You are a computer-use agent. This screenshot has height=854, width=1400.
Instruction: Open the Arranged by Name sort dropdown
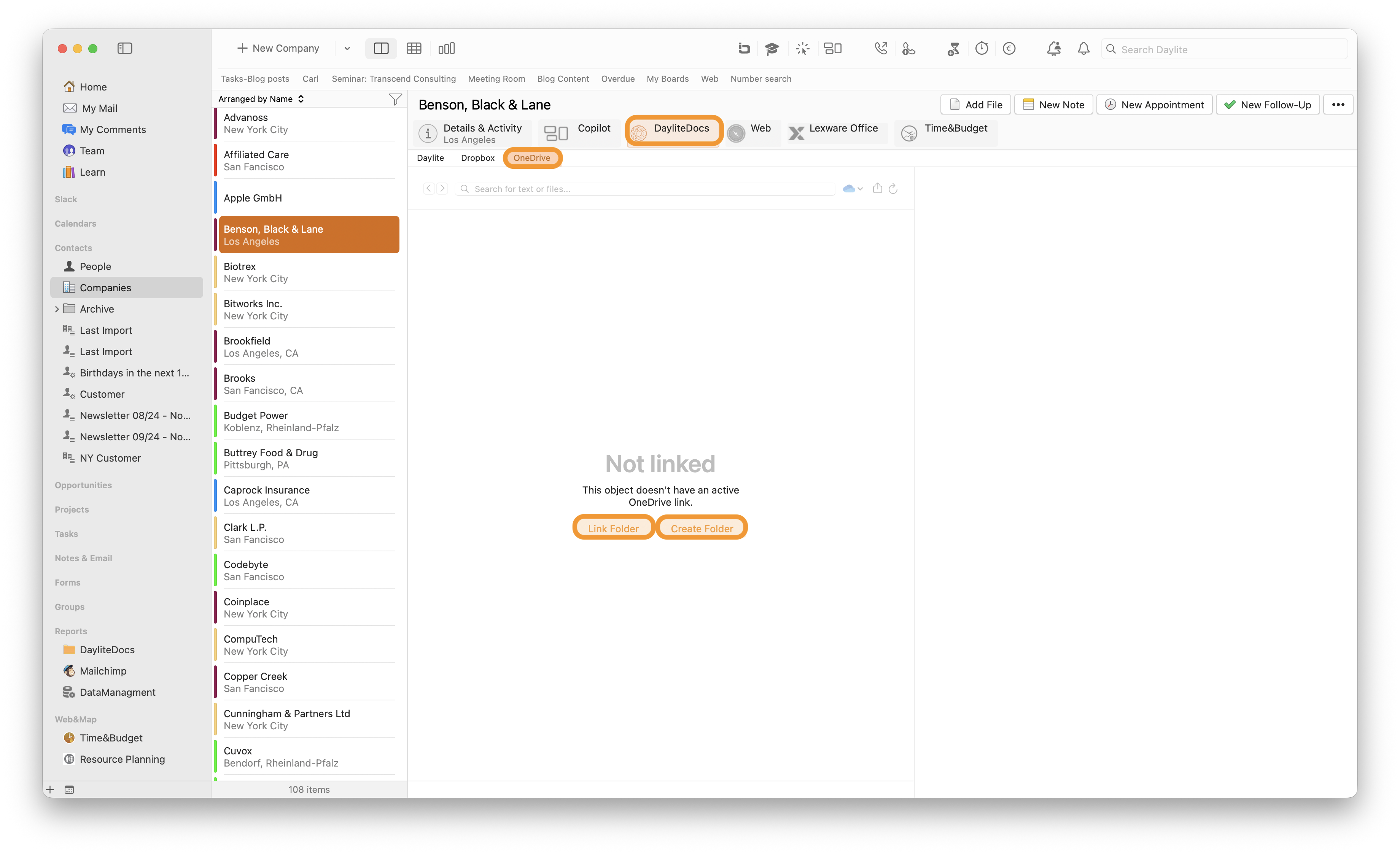[261, 99]
